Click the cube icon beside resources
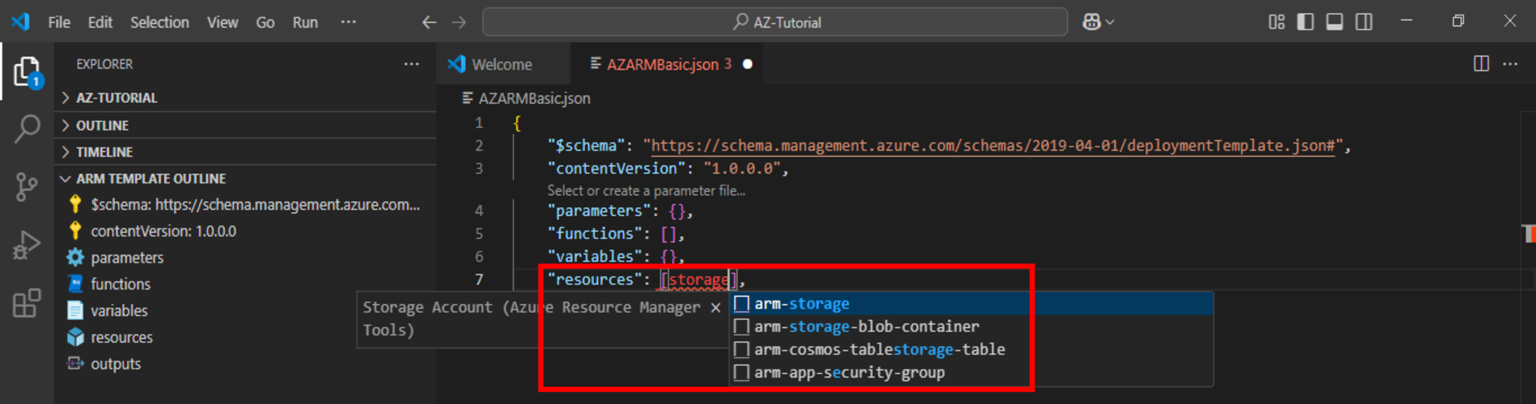This screenshot has height=404, width=1536. pyautogui.click(x=75, y=337)
